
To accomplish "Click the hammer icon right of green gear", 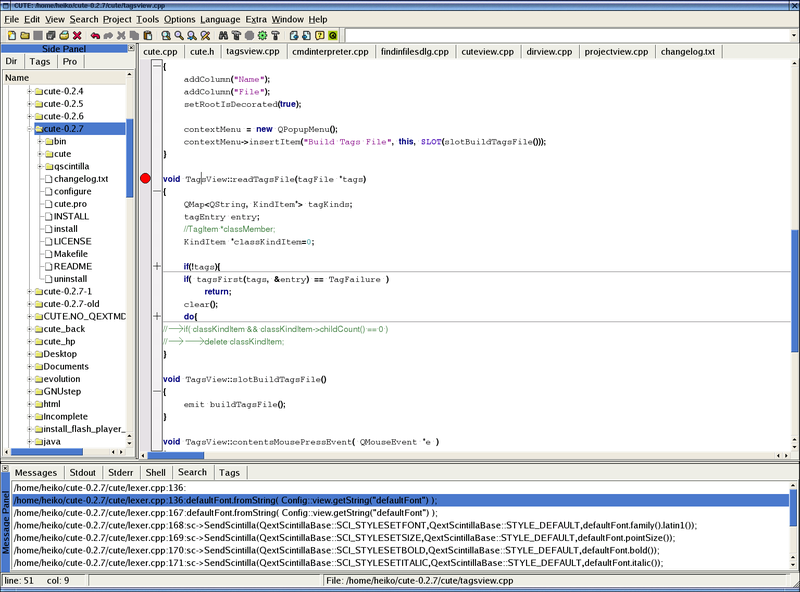I will pyautogui.click(x=276, y=36).
